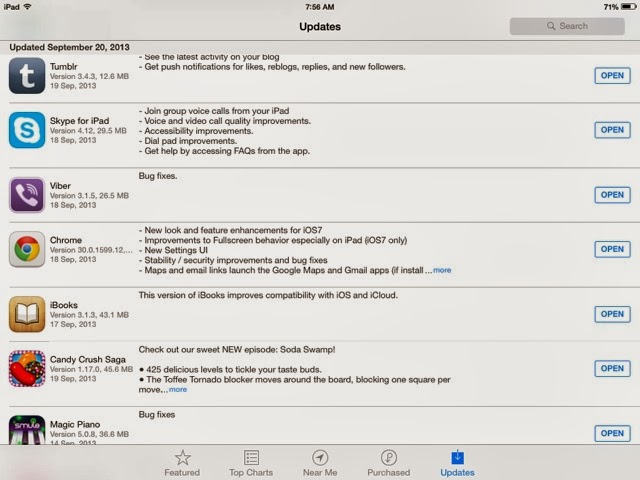This screenshot has height=480, width=640.
Task: Tap the search magnifier icon
Action: pos(551,26)
